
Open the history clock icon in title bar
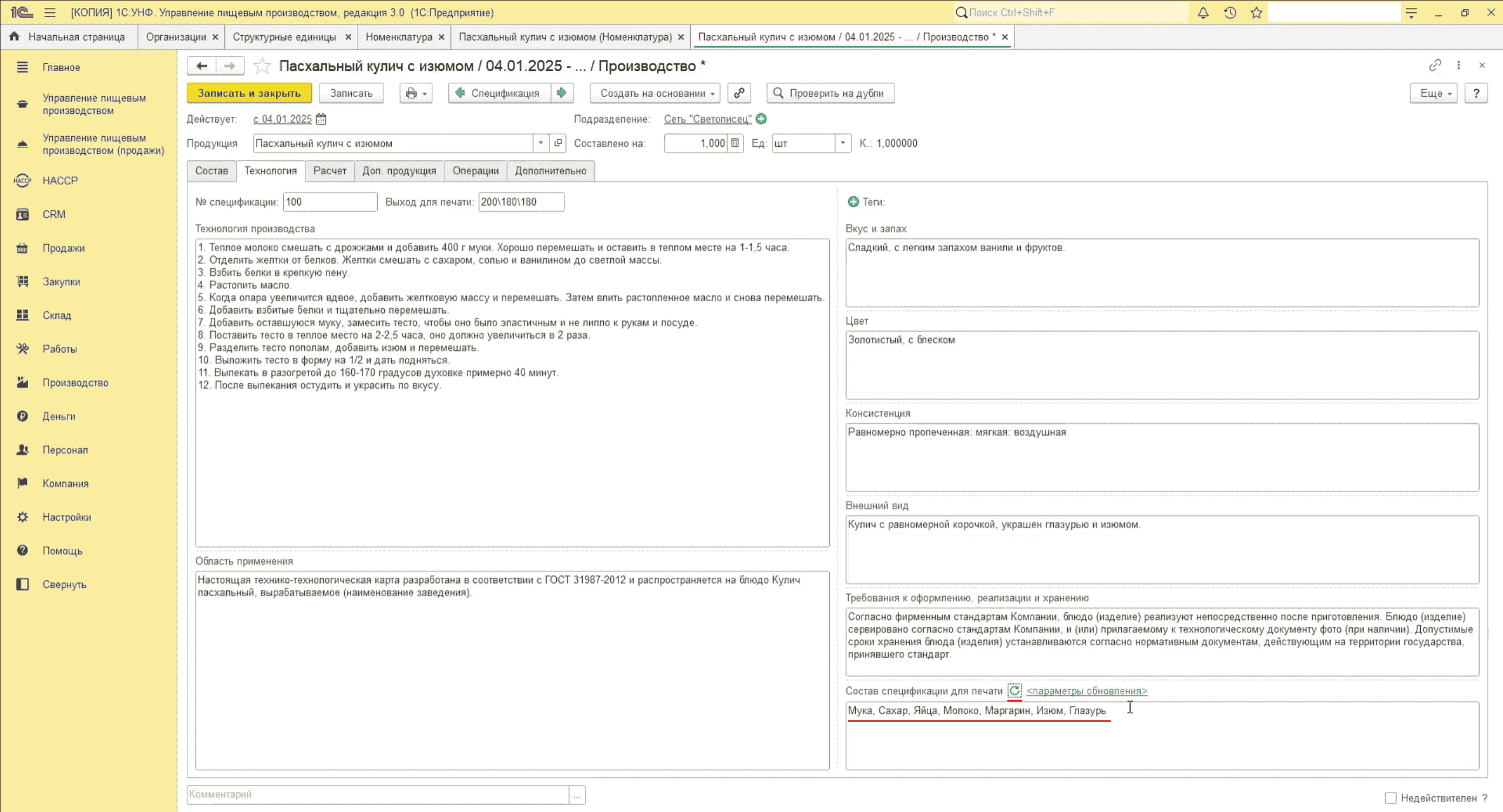point(1230,12)
